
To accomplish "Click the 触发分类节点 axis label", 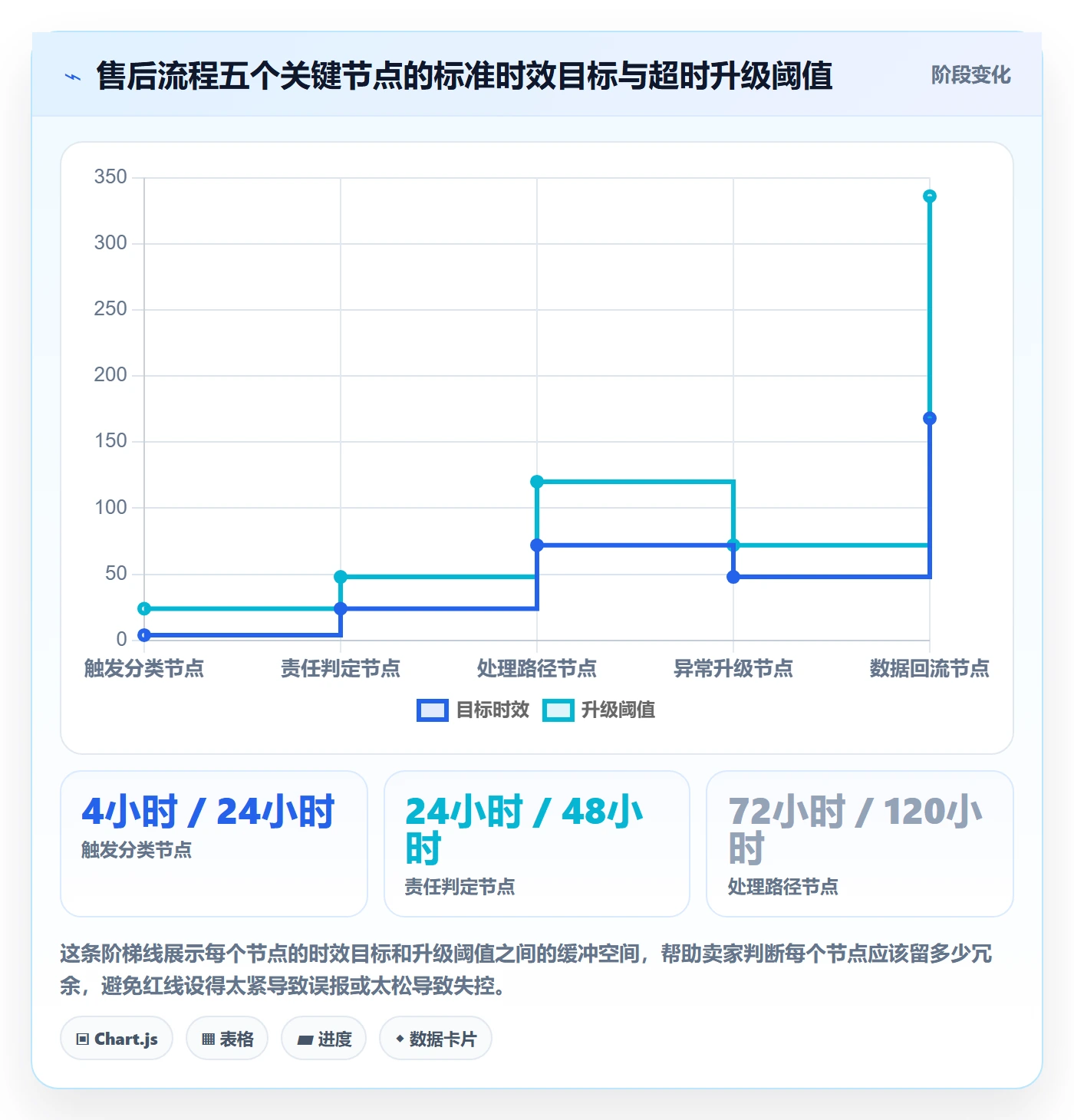I will [x=144, y=669].
